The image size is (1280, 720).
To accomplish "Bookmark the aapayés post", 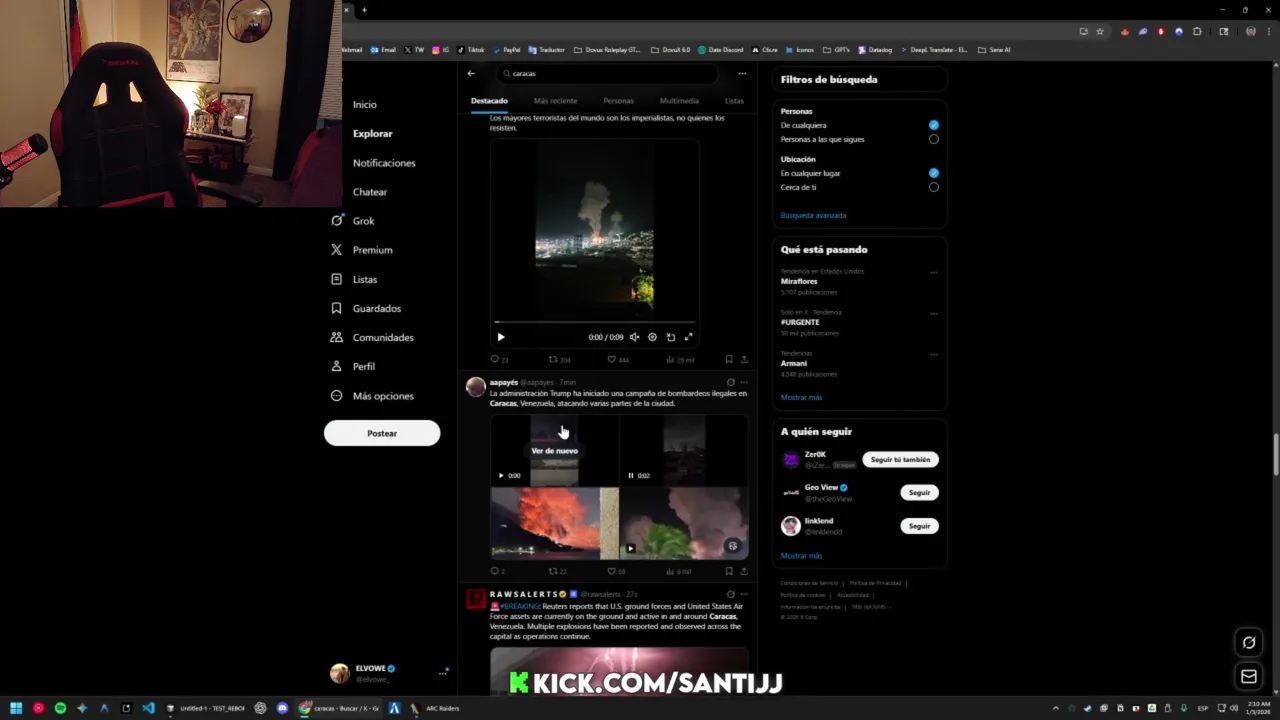I will pos(728,571).
